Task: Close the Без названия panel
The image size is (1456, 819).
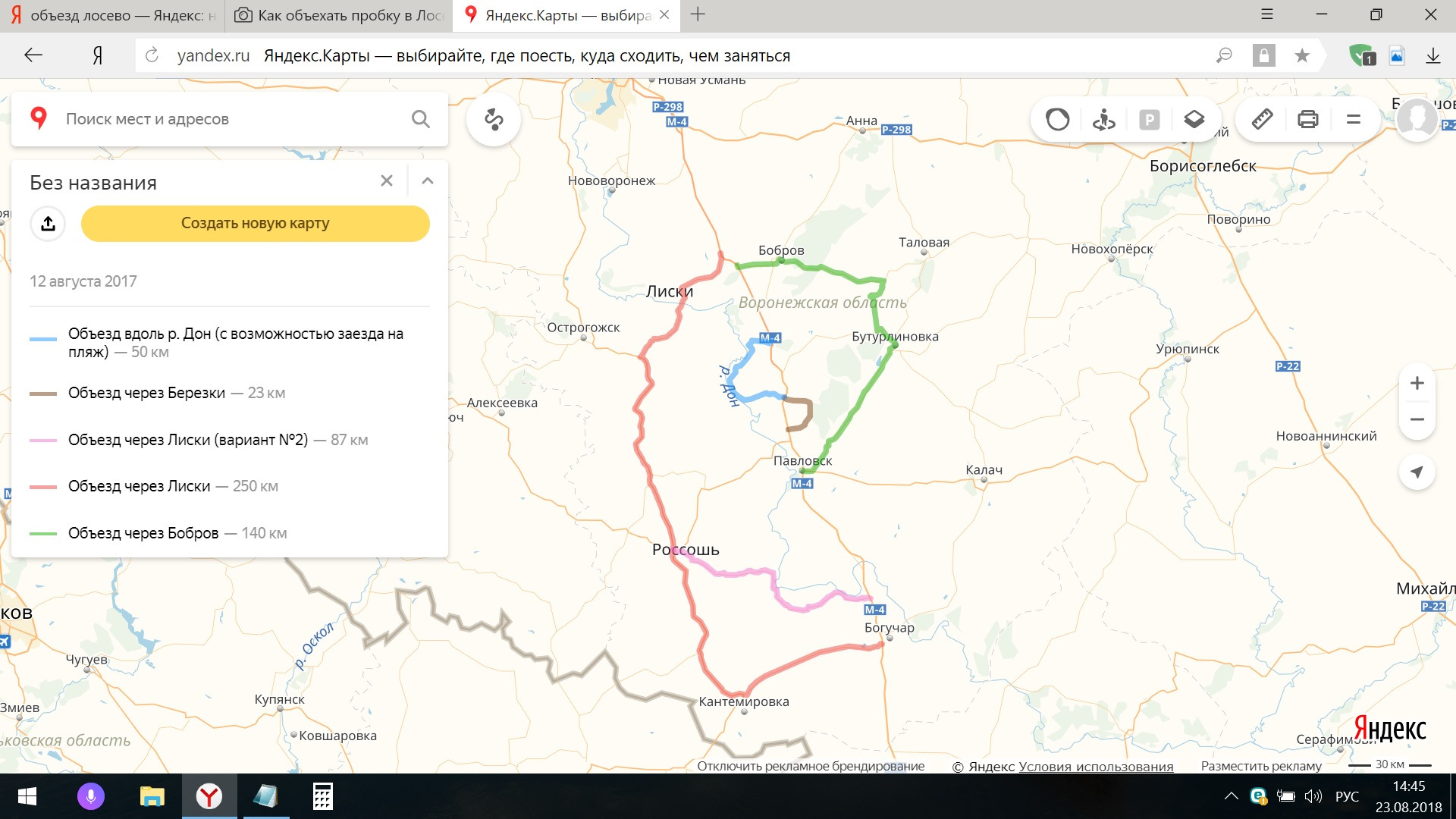Action: [387, 180]
